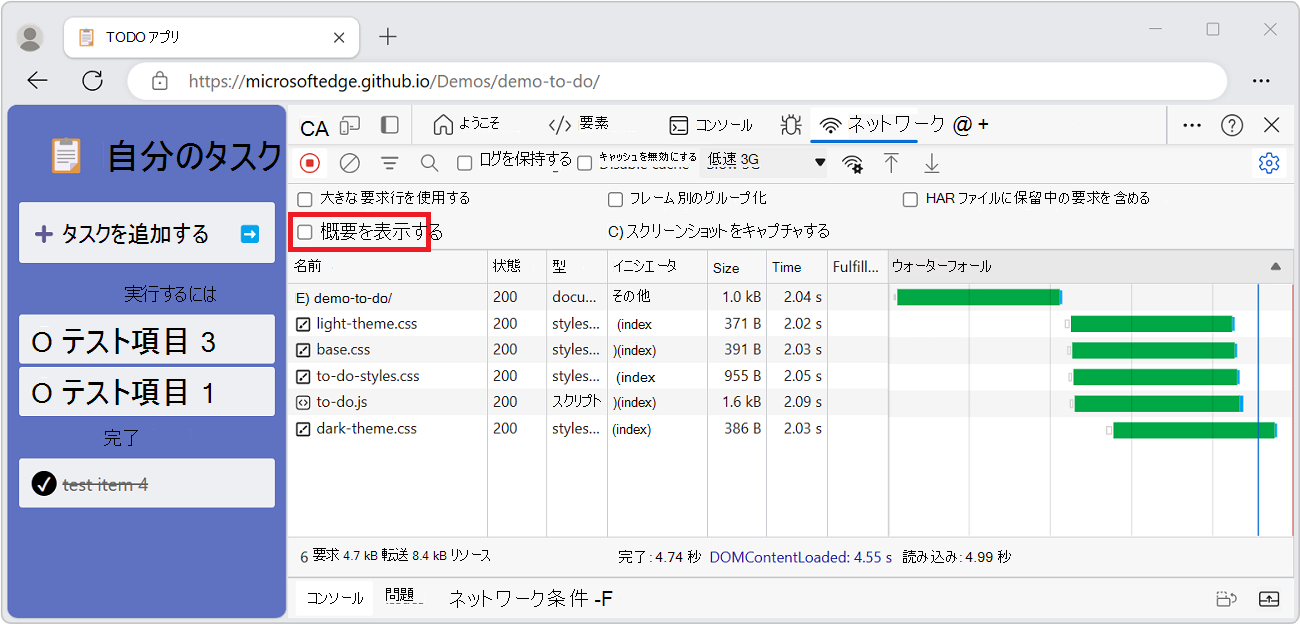The image size is (1300, 624).
Task: Clear the network requests list
Action: (x=349, y=162)
